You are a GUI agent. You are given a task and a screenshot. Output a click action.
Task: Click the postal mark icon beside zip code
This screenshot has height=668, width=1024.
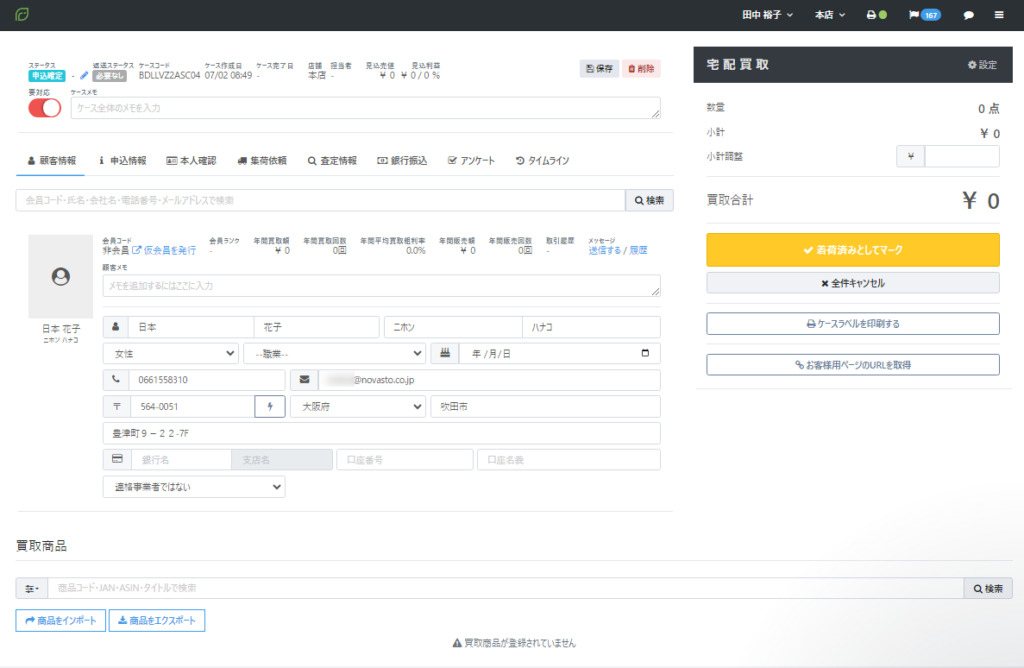pyautogui.click(x=117, y=406)
